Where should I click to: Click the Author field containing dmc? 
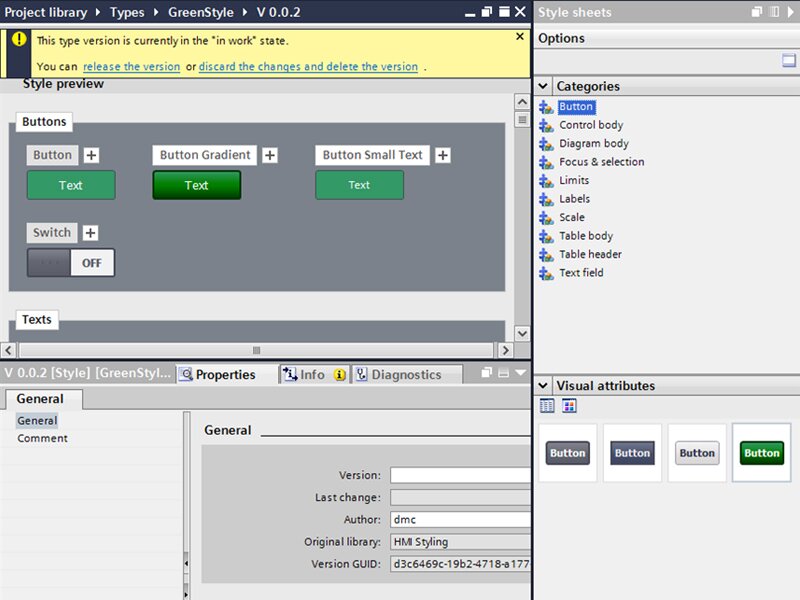tap(460, 520)
